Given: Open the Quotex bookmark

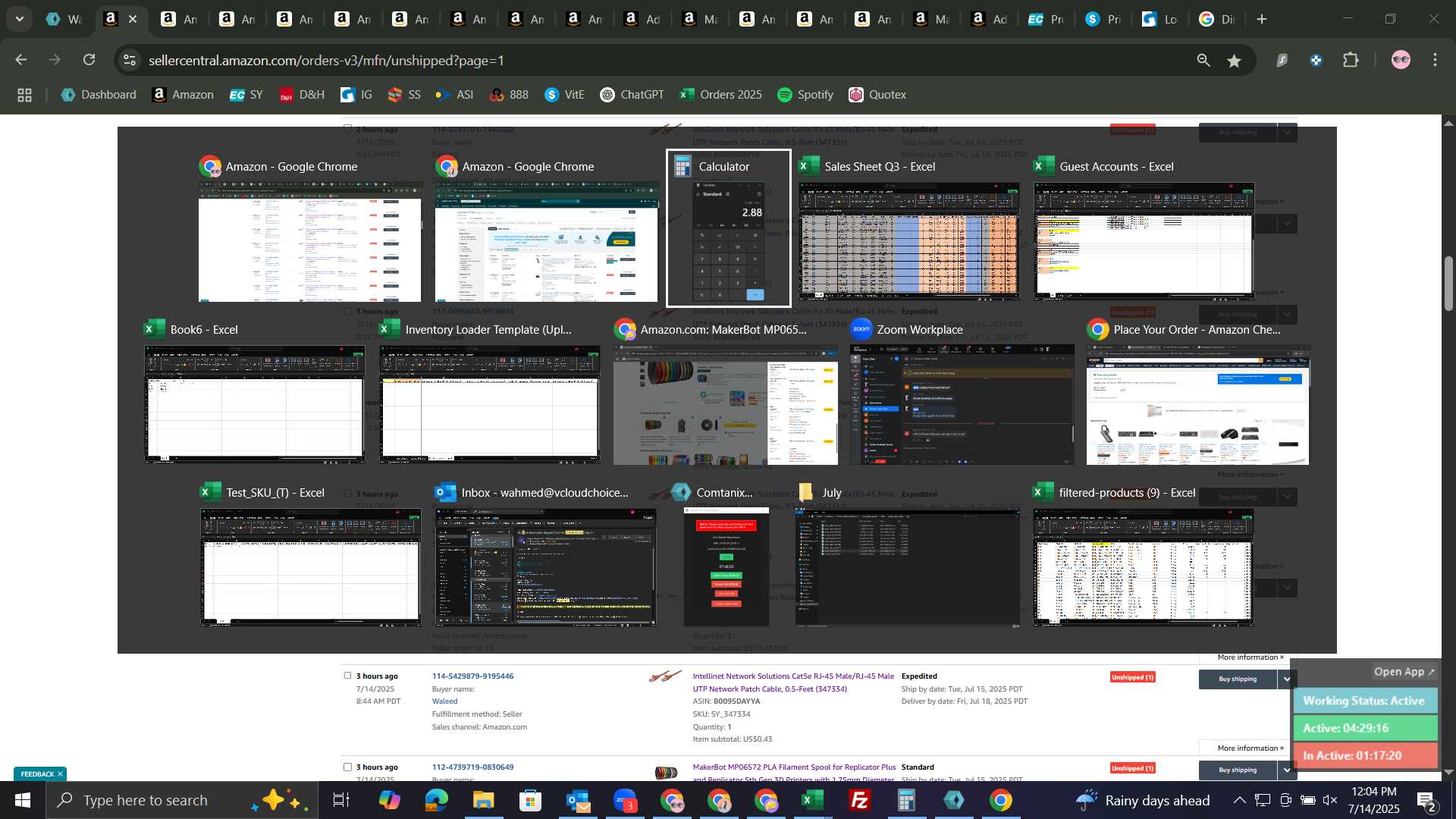Looking at the screenshot, I should 877,95.
